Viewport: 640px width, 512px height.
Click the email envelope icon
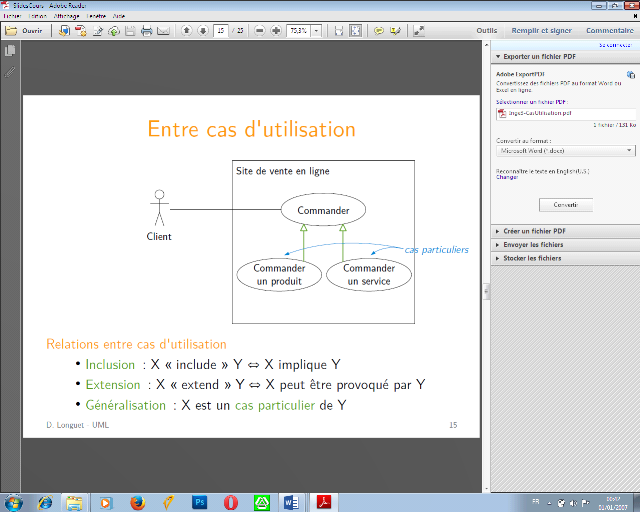pyautogui.click(x=164, y=31)
